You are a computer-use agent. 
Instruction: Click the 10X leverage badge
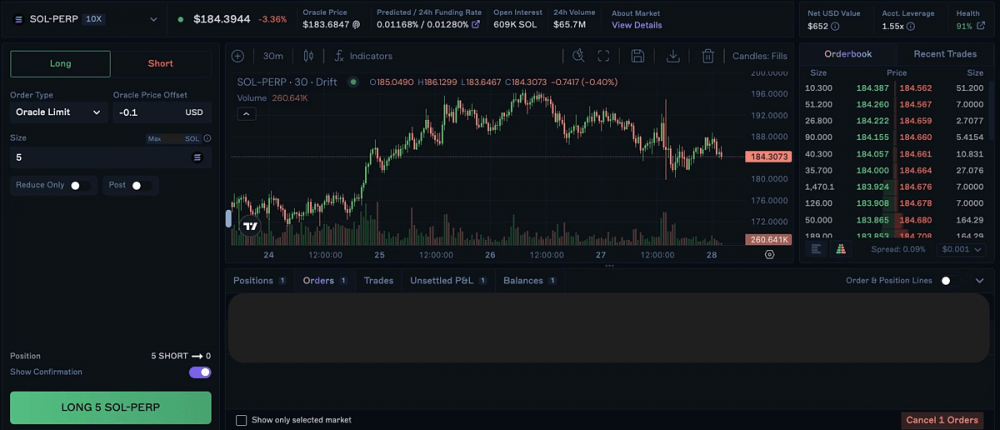(94, 19)
